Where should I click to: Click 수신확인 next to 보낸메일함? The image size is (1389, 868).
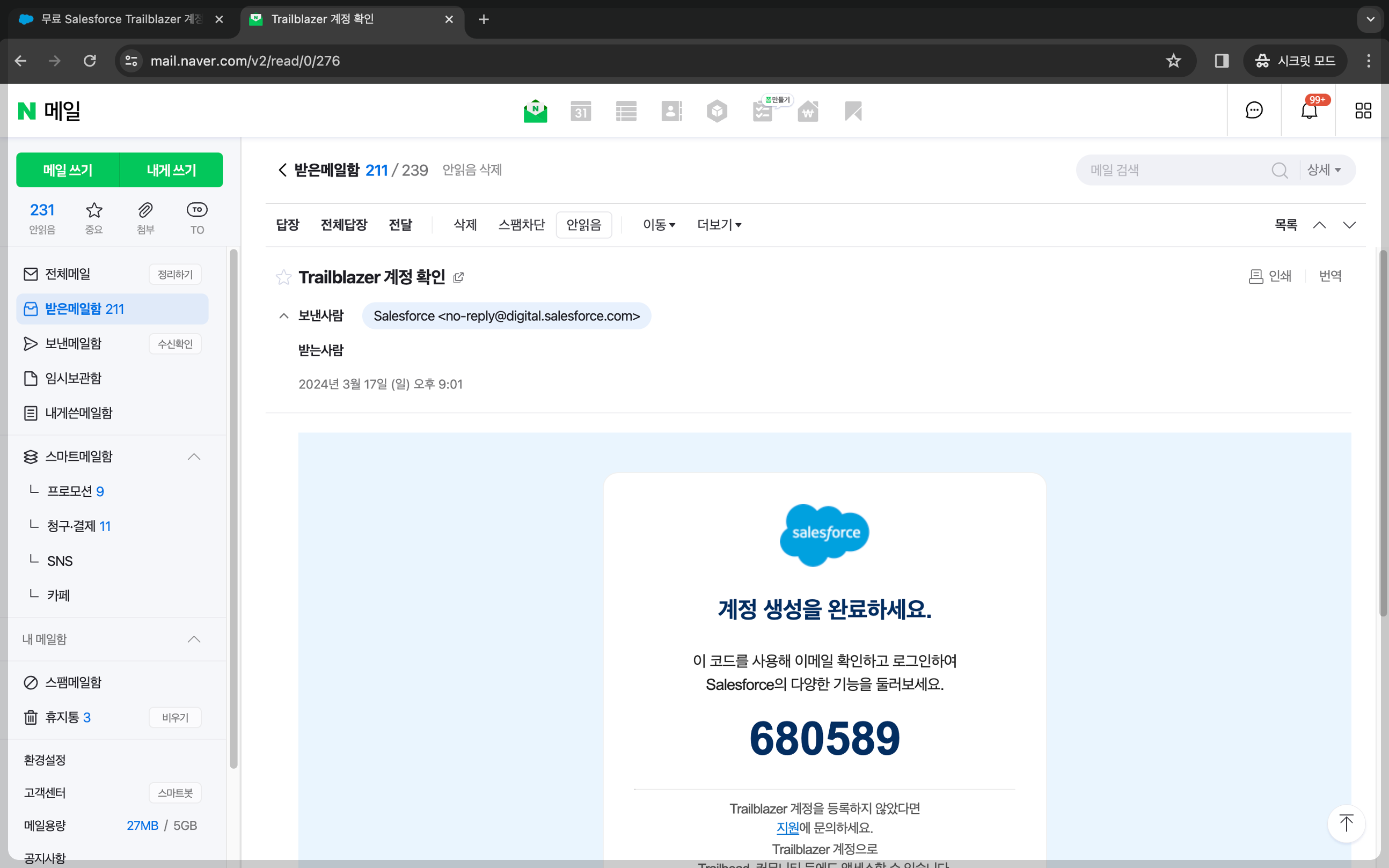coord(175,344)
